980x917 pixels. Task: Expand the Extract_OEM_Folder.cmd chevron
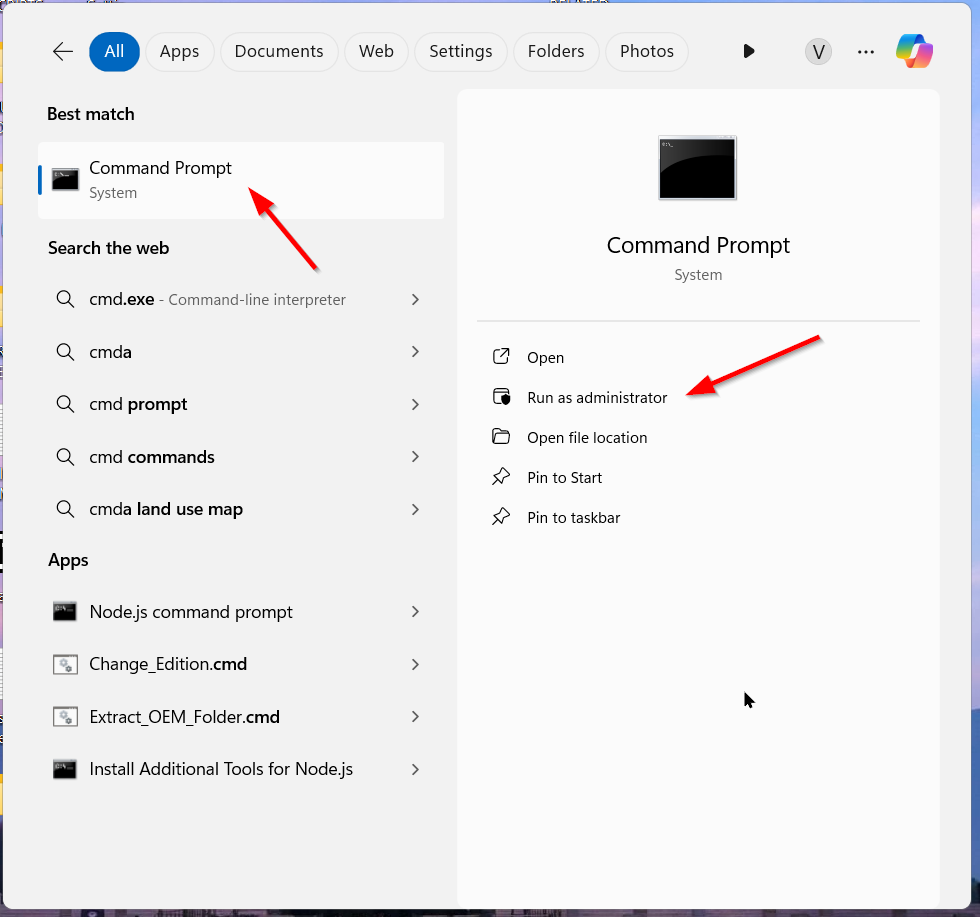[x=416, y=717]
